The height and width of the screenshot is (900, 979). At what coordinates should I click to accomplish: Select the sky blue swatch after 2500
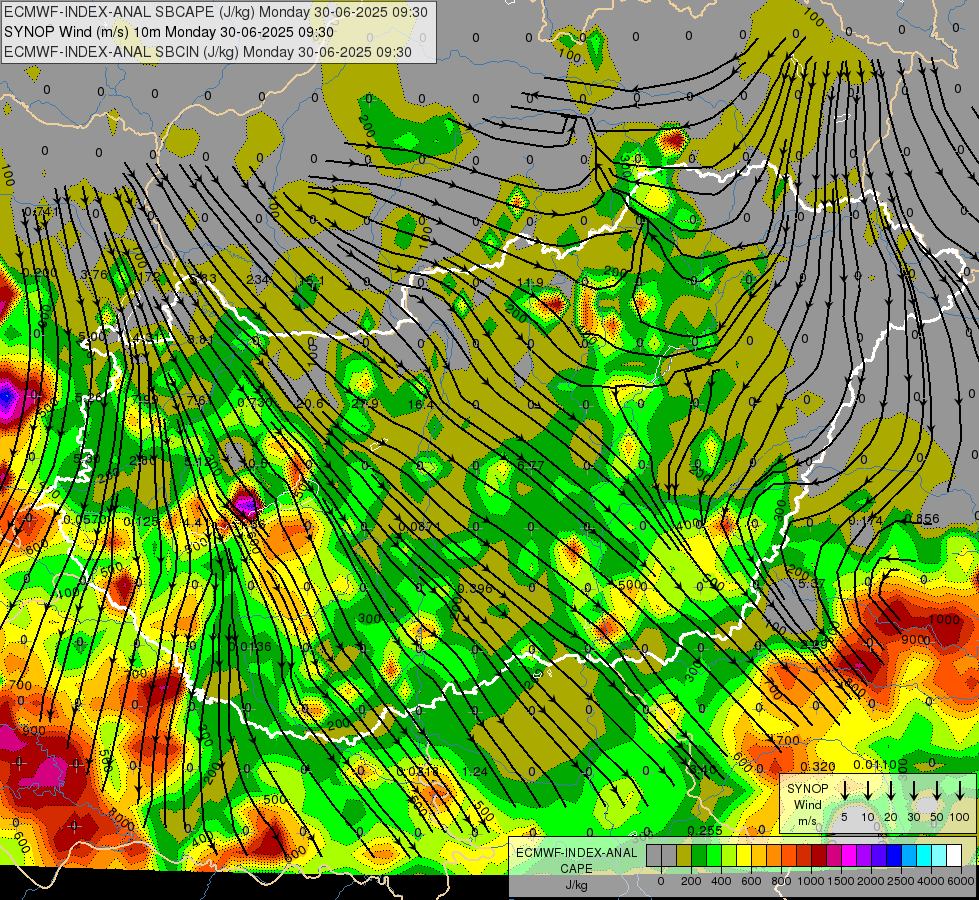[909, 855]
